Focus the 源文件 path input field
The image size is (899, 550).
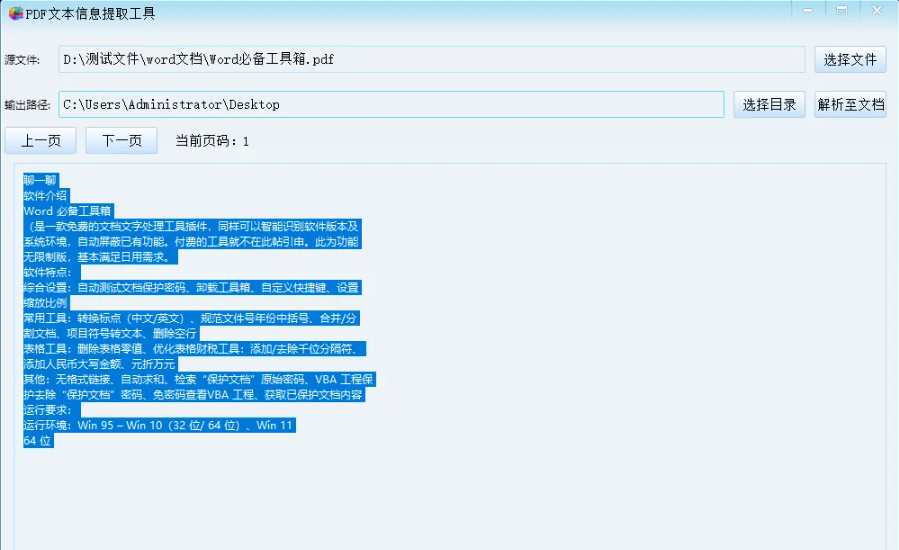[x=432, y=59]
